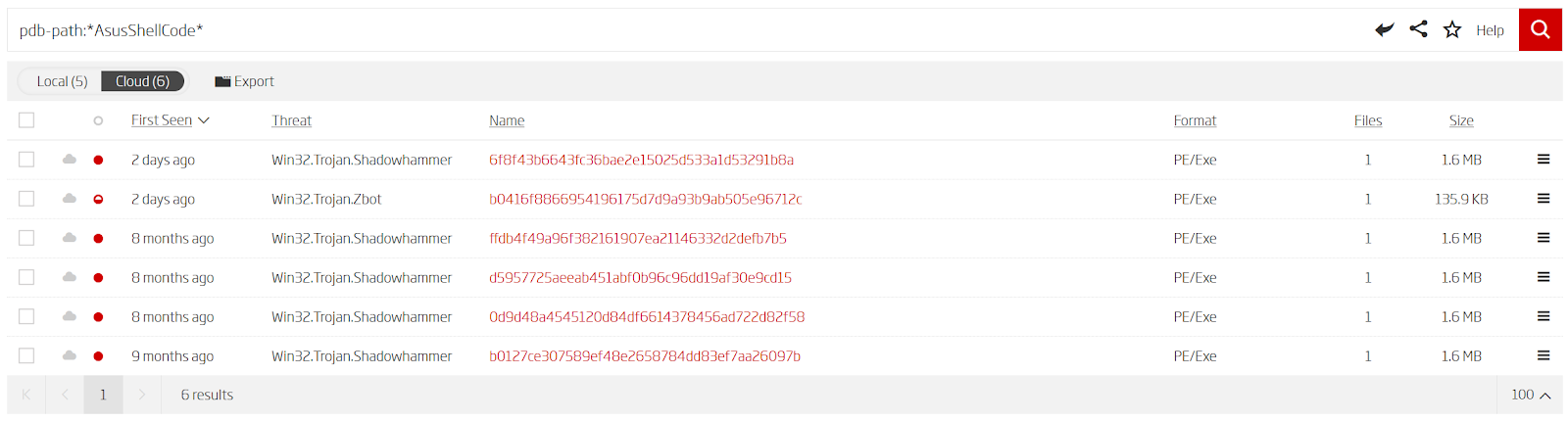Open hamburger menu for b0127ce307589 row
The image size is (1568, 421).
point(1543,355)
